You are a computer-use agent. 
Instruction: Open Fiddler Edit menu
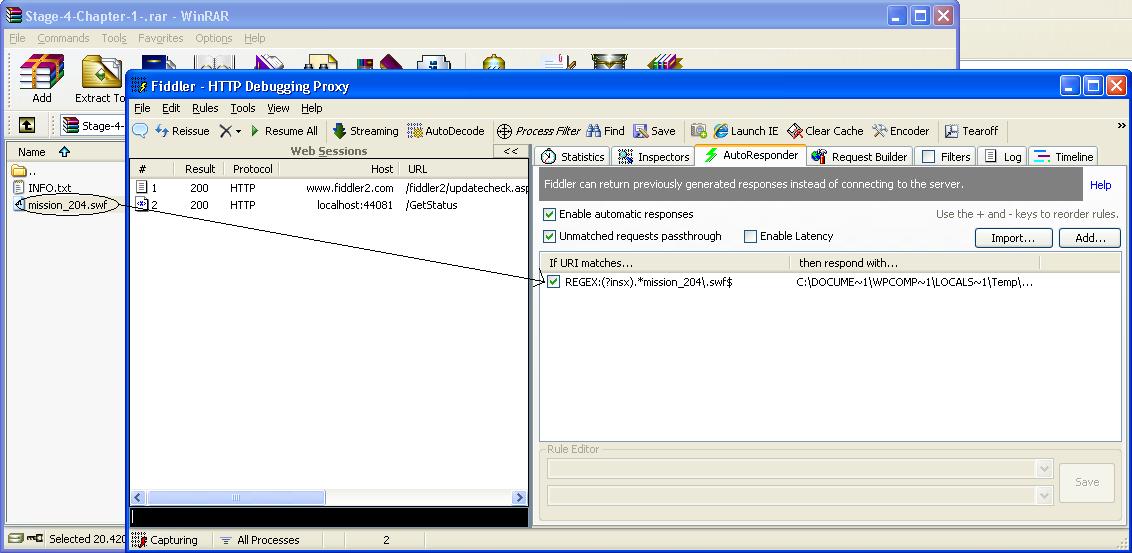coord(171,108)
